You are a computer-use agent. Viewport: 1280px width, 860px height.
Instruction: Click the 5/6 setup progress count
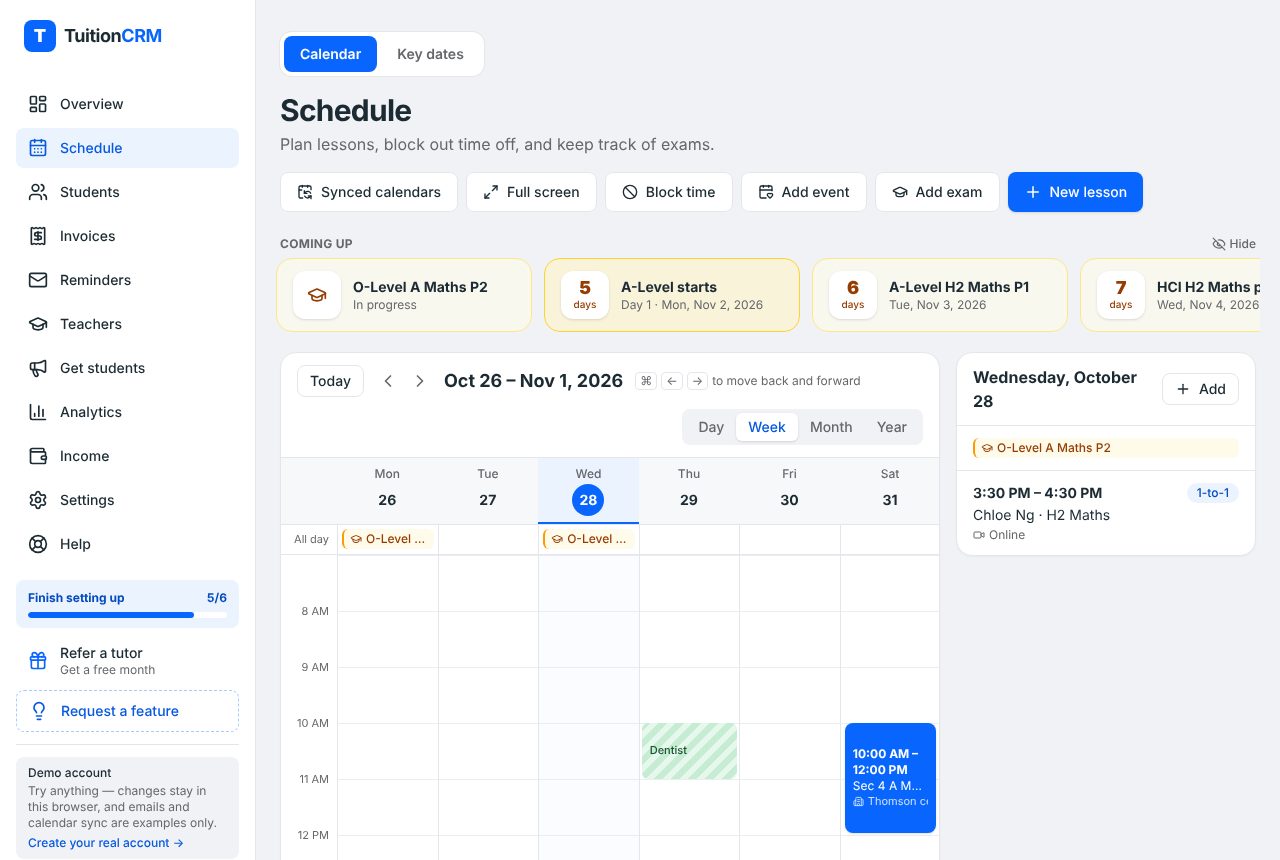(217, 598)
